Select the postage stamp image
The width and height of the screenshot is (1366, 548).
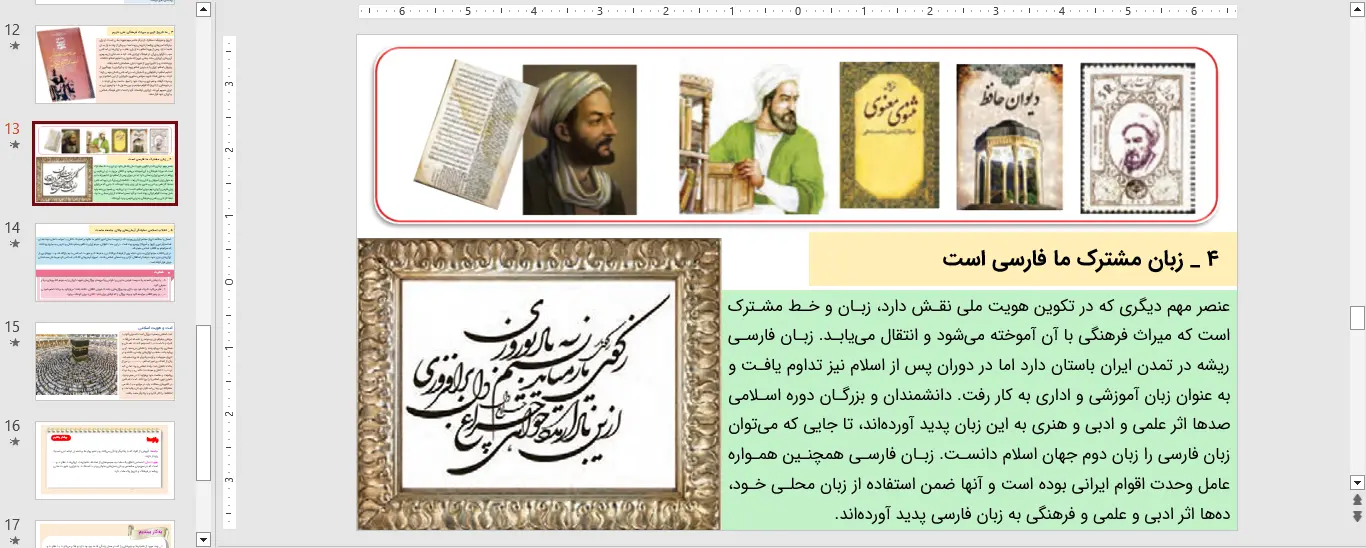[x=1138, y=138]
